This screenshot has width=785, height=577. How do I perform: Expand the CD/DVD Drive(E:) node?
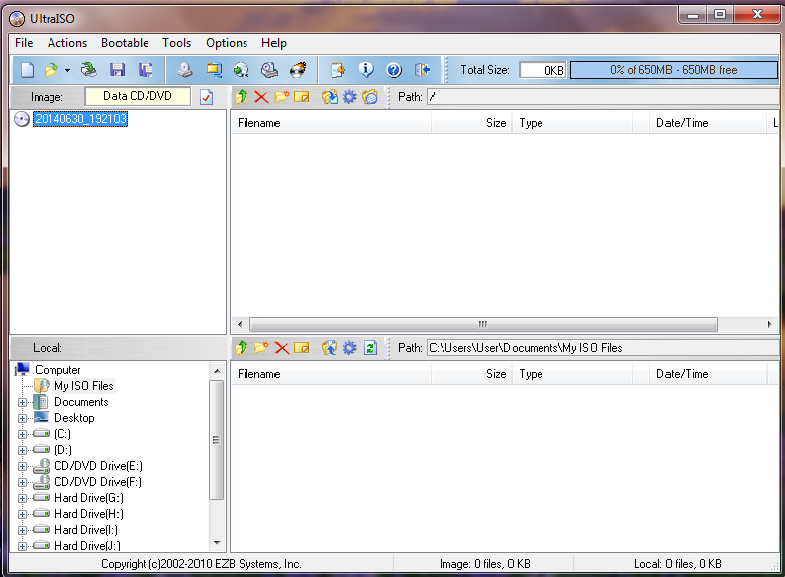(23, 466)
